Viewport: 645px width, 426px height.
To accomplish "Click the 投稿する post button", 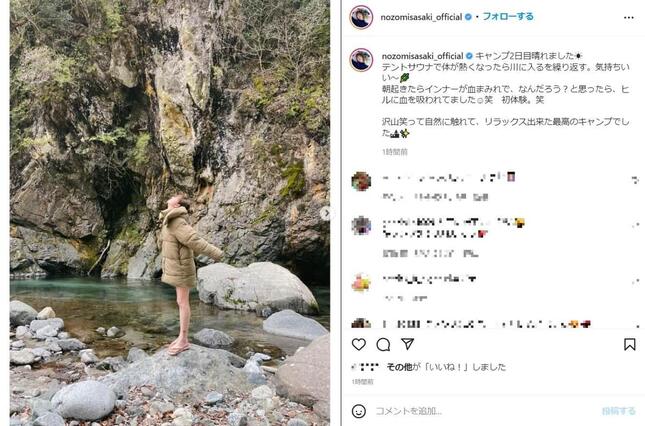I will click(619, 411).
